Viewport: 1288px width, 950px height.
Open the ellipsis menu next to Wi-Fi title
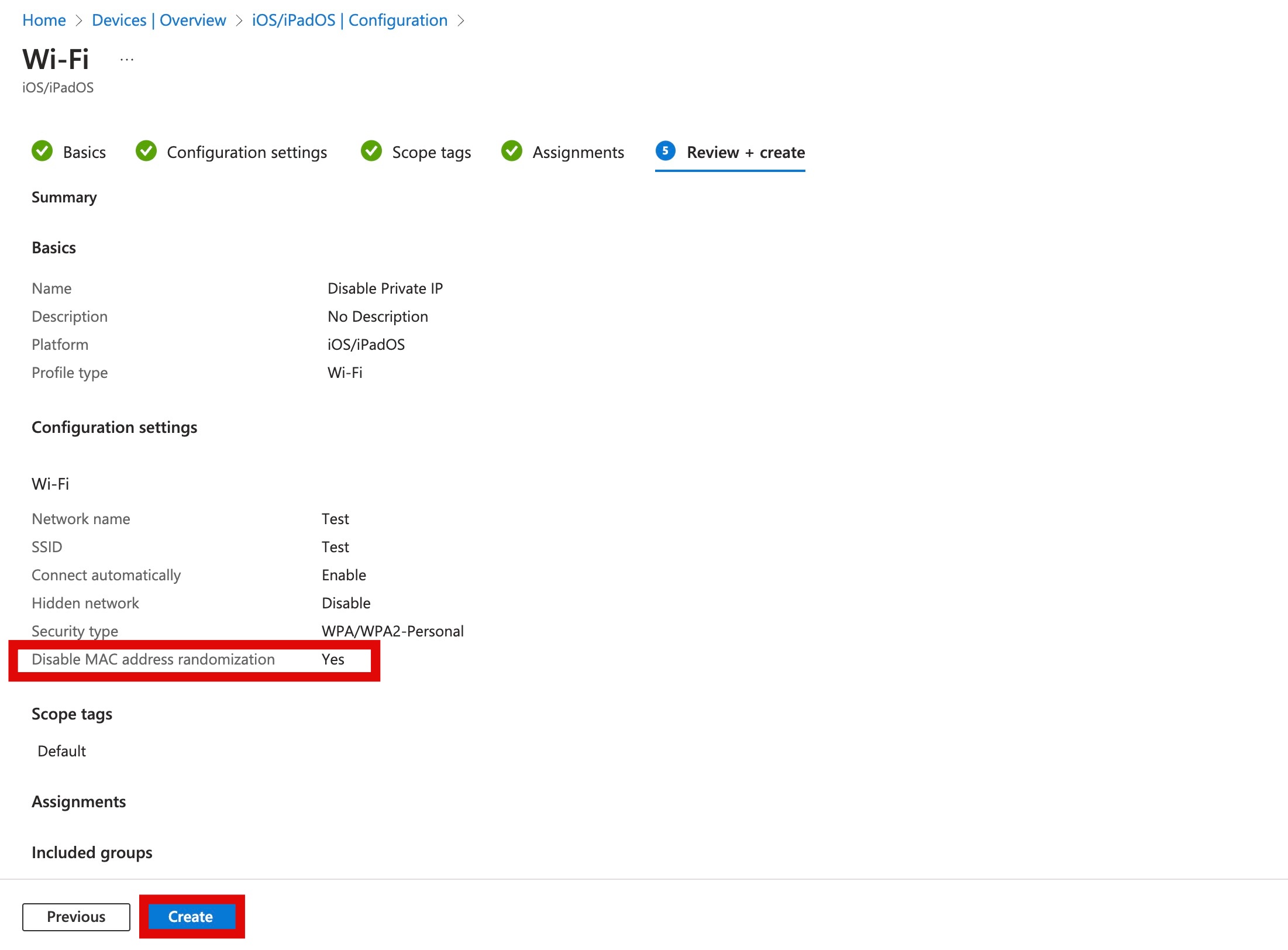(x=127, y=60)
